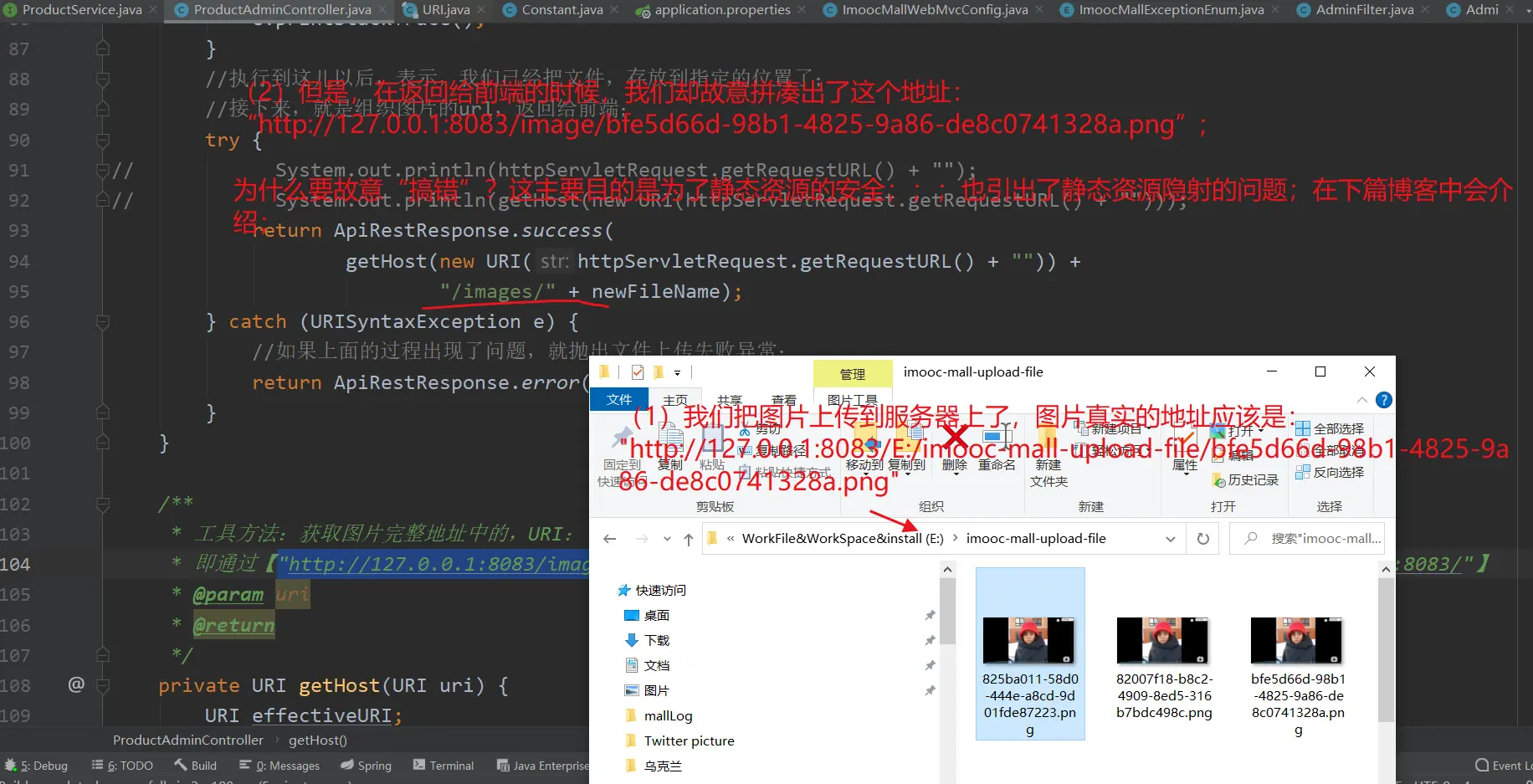Open the 图片工具 ribbon tab
1533x784 pixels.
(852, 400)
